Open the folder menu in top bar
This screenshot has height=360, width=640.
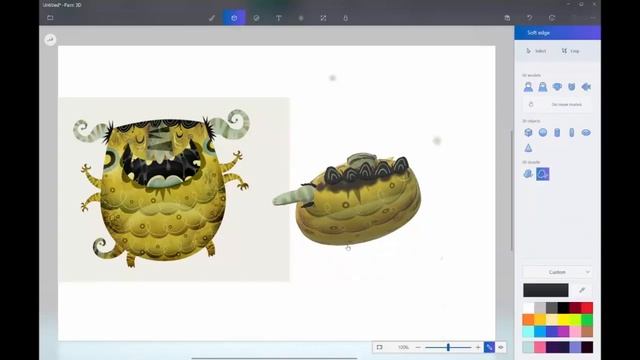(50, 18)
